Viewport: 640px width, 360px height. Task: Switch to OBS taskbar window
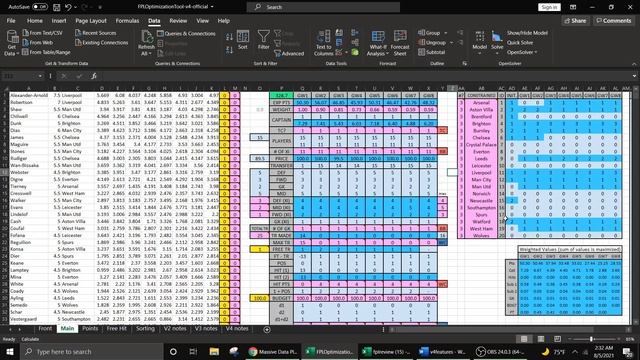click(x=500, y=351)
